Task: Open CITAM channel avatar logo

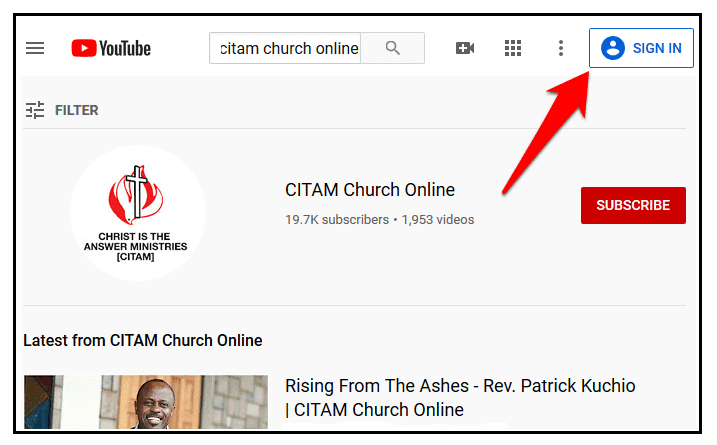Action: pyautogui.click(x=138, y=213)
